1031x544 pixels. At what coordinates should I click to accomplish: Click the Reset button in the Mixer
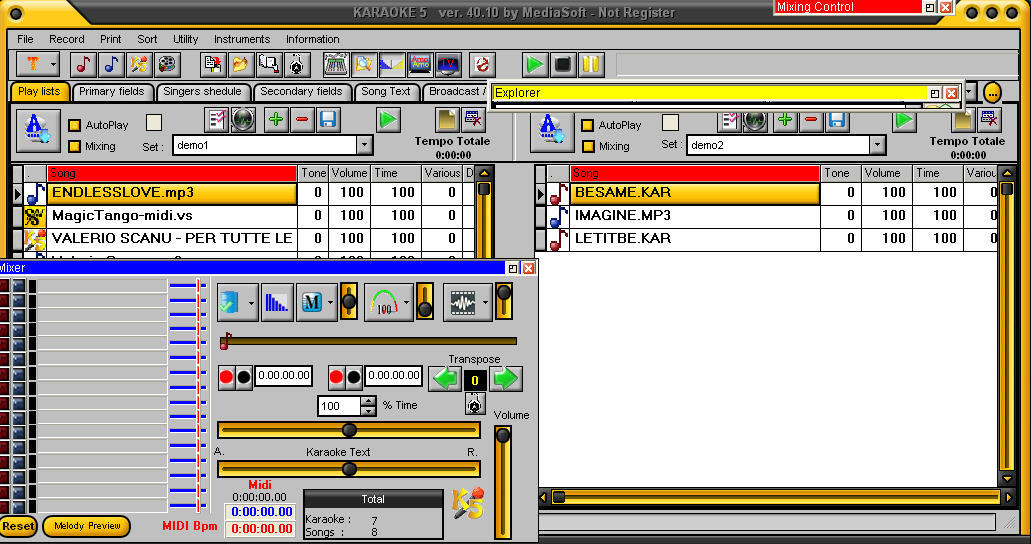pyautogui.click(x=18, y=526)
